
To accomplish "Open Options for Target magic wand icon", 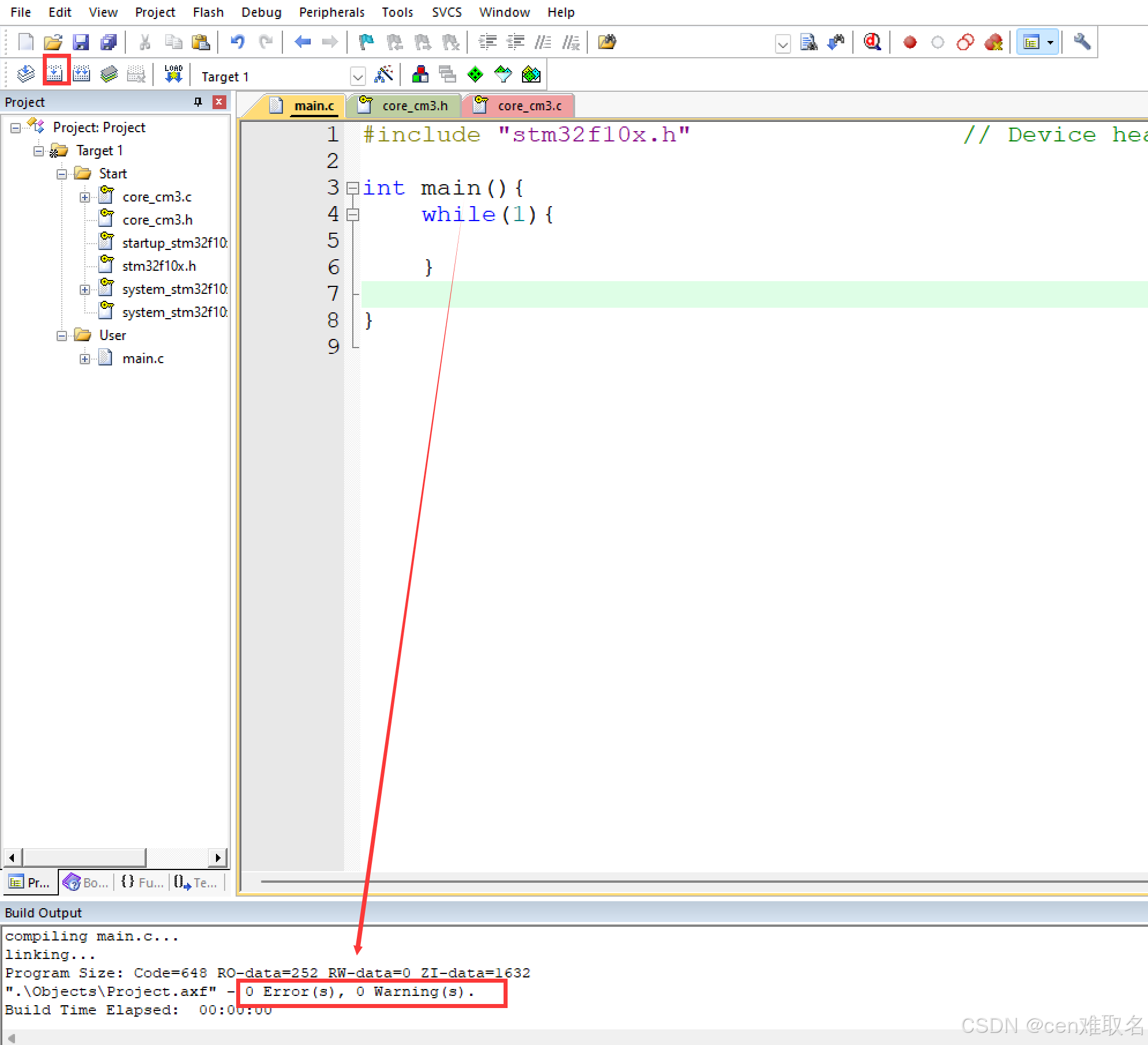I will pos(384,74).
